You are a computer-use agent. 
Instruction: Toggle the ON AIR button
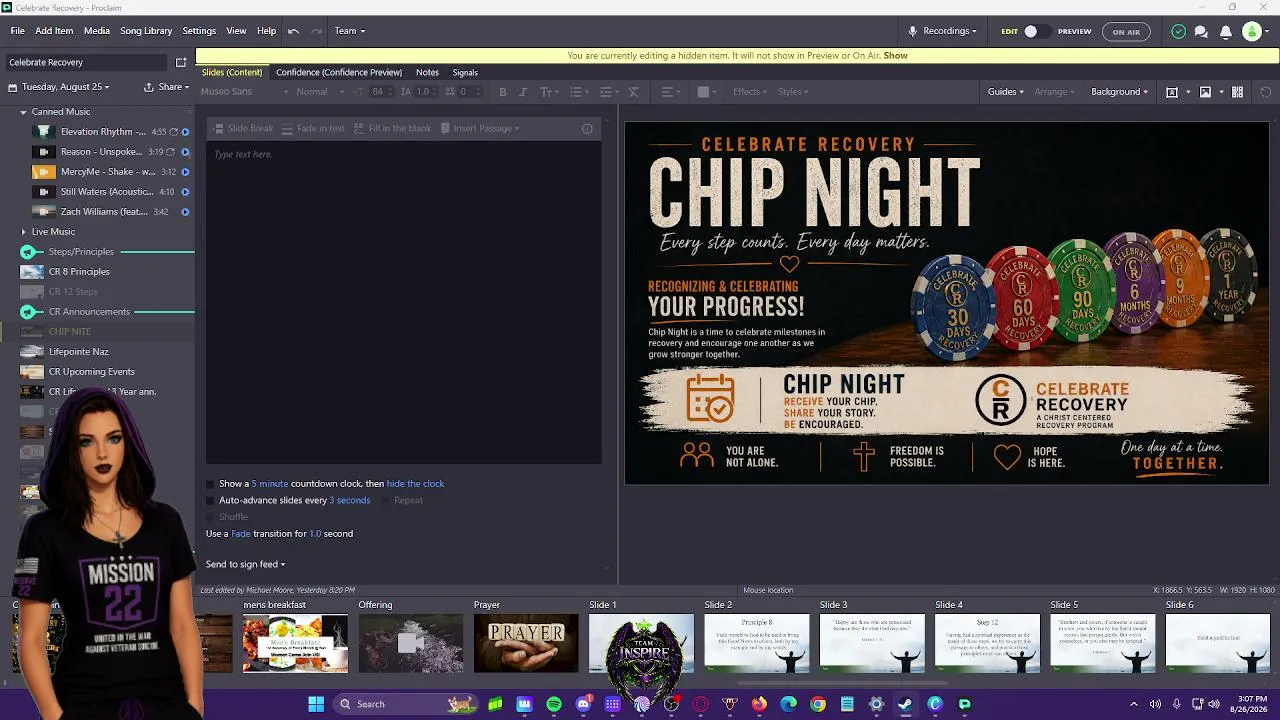tap(1126, 32)
